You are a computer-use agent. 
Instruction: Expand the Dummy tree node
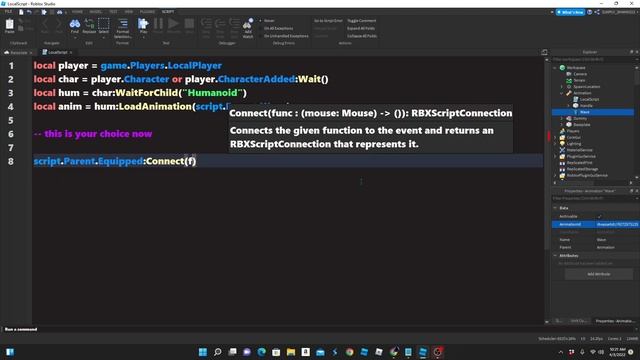tap(562, 118)
